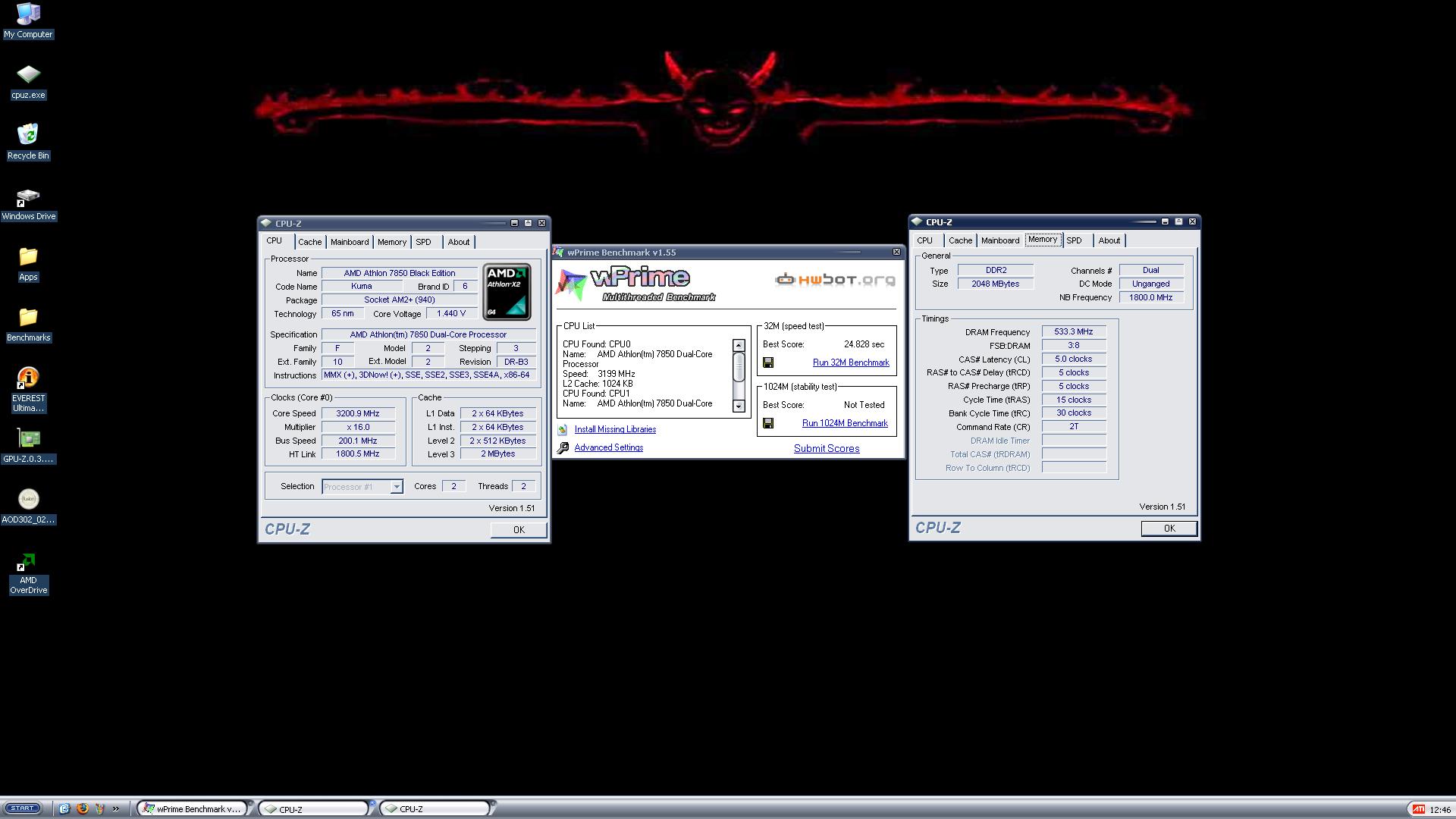
Task: Close the wPrime Benchmark window
Action: coord(896,252)
